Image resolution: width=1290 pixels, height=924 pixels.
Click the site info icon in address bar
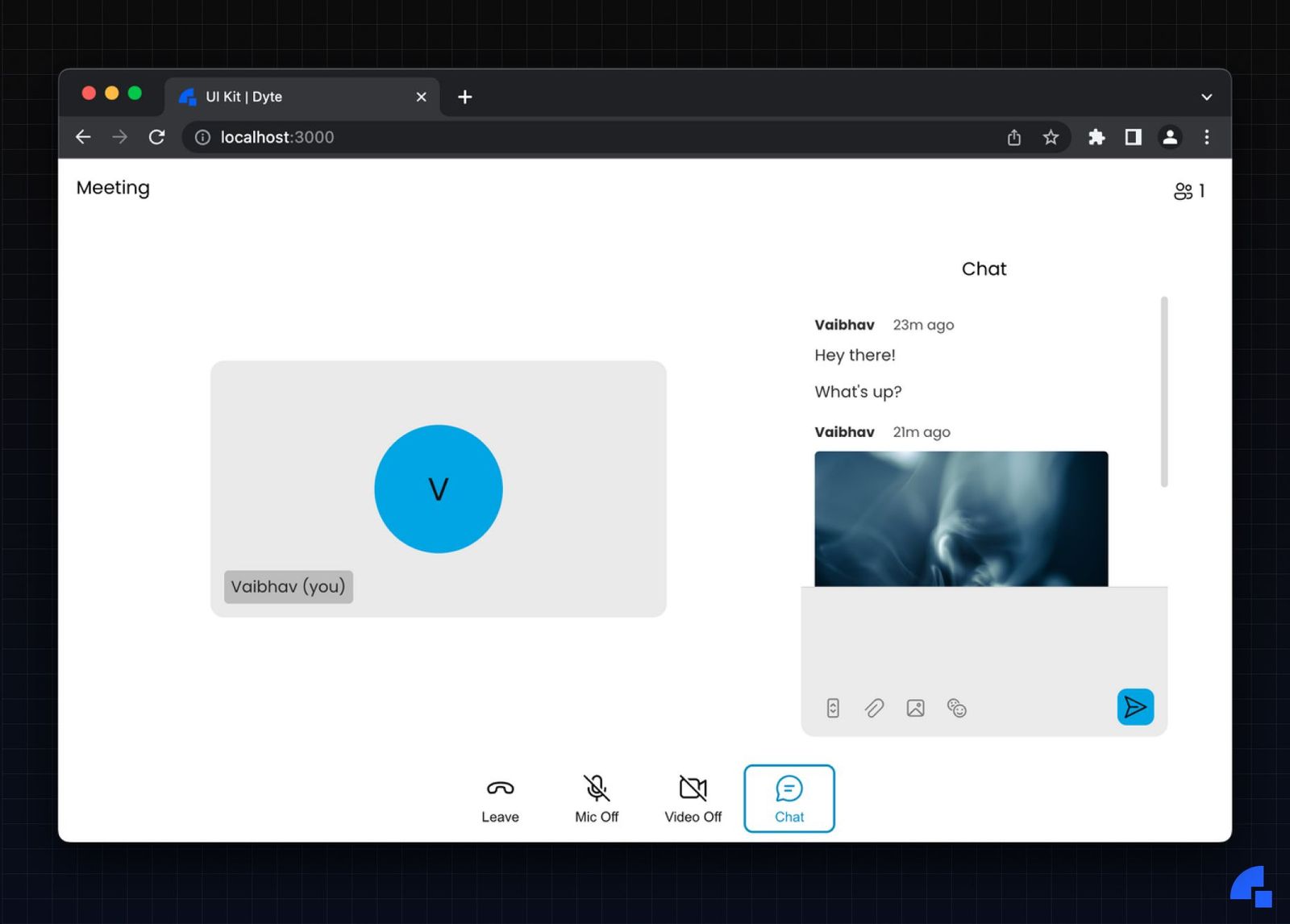202,137
